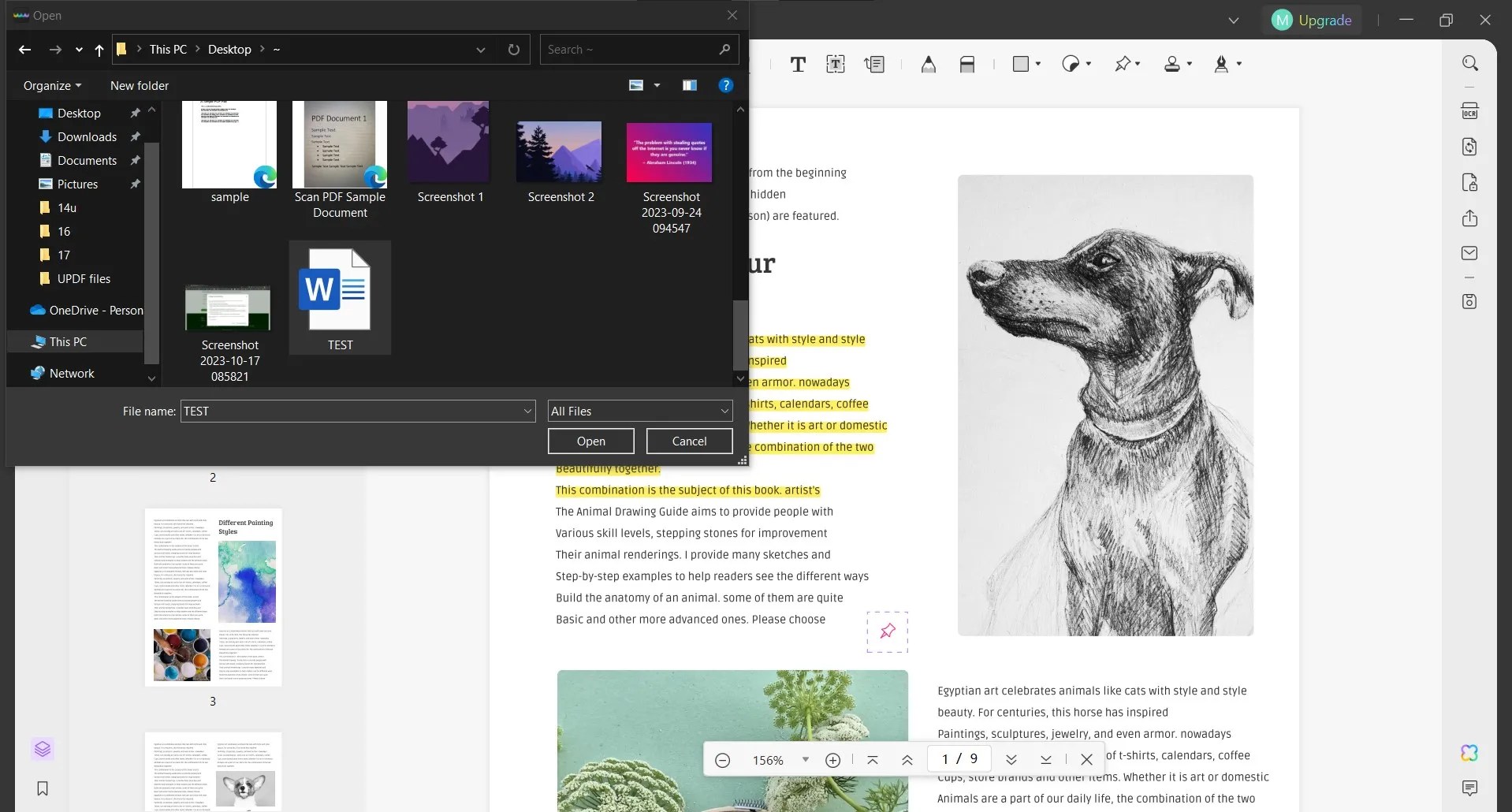Expand the Organize menu
Screen dimensions: 1512x812
(50, 85)
